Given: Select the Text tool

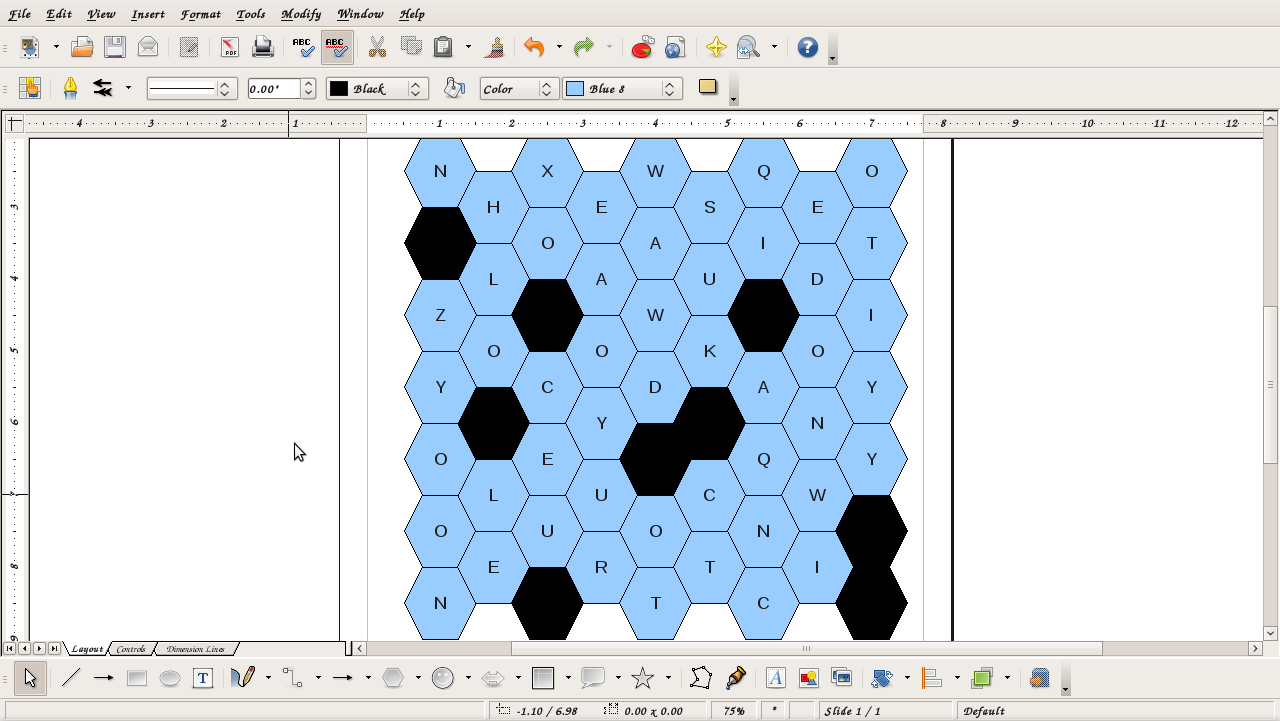Looking at the screenshot, I should tap(203, 678).
